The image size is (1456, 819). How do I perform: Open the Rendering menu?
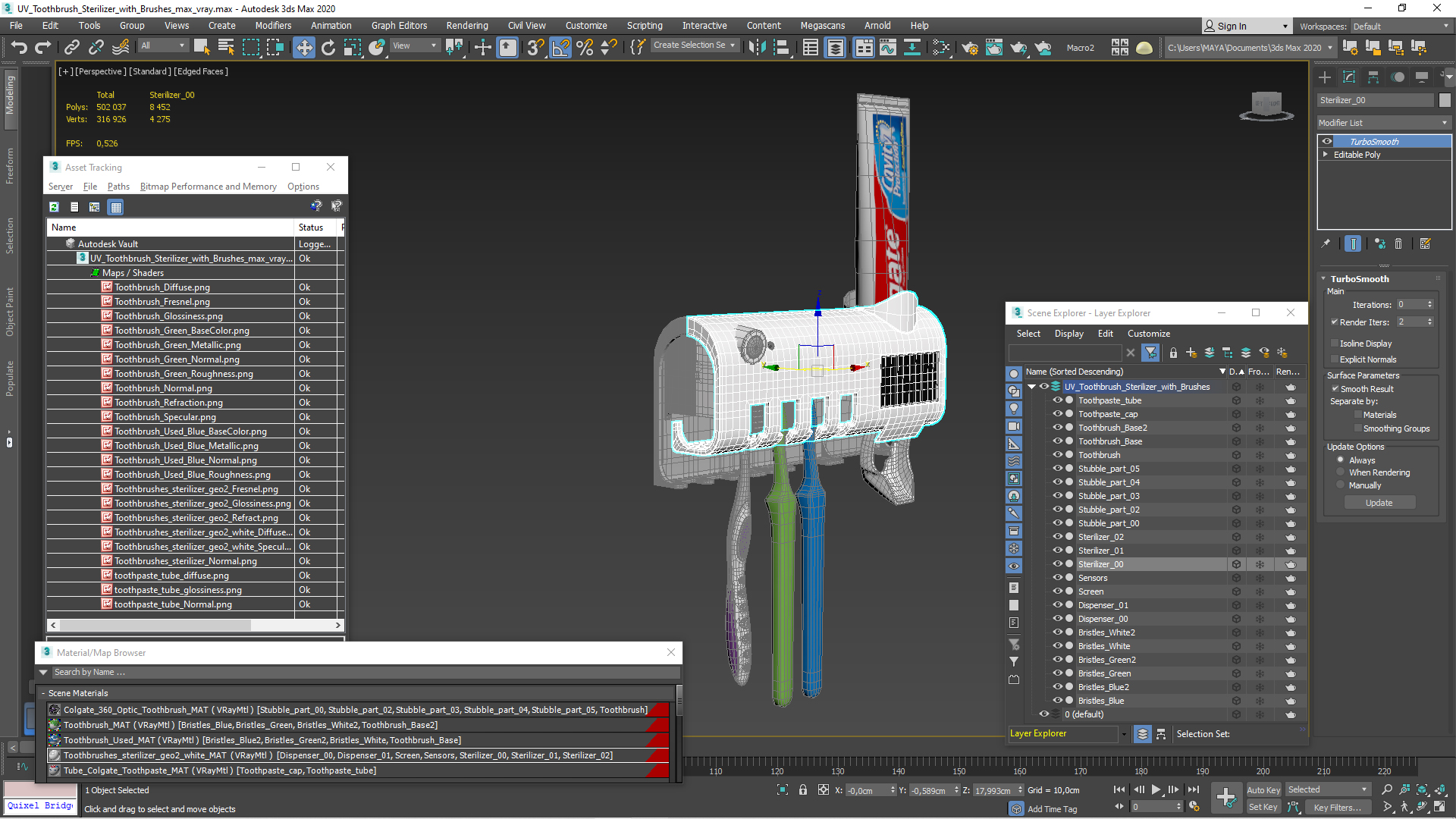tap(467, 26)
